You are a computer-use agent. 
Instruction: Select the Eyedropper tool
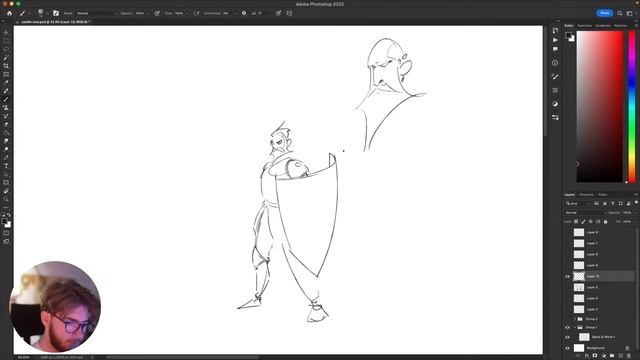[6, 82]
